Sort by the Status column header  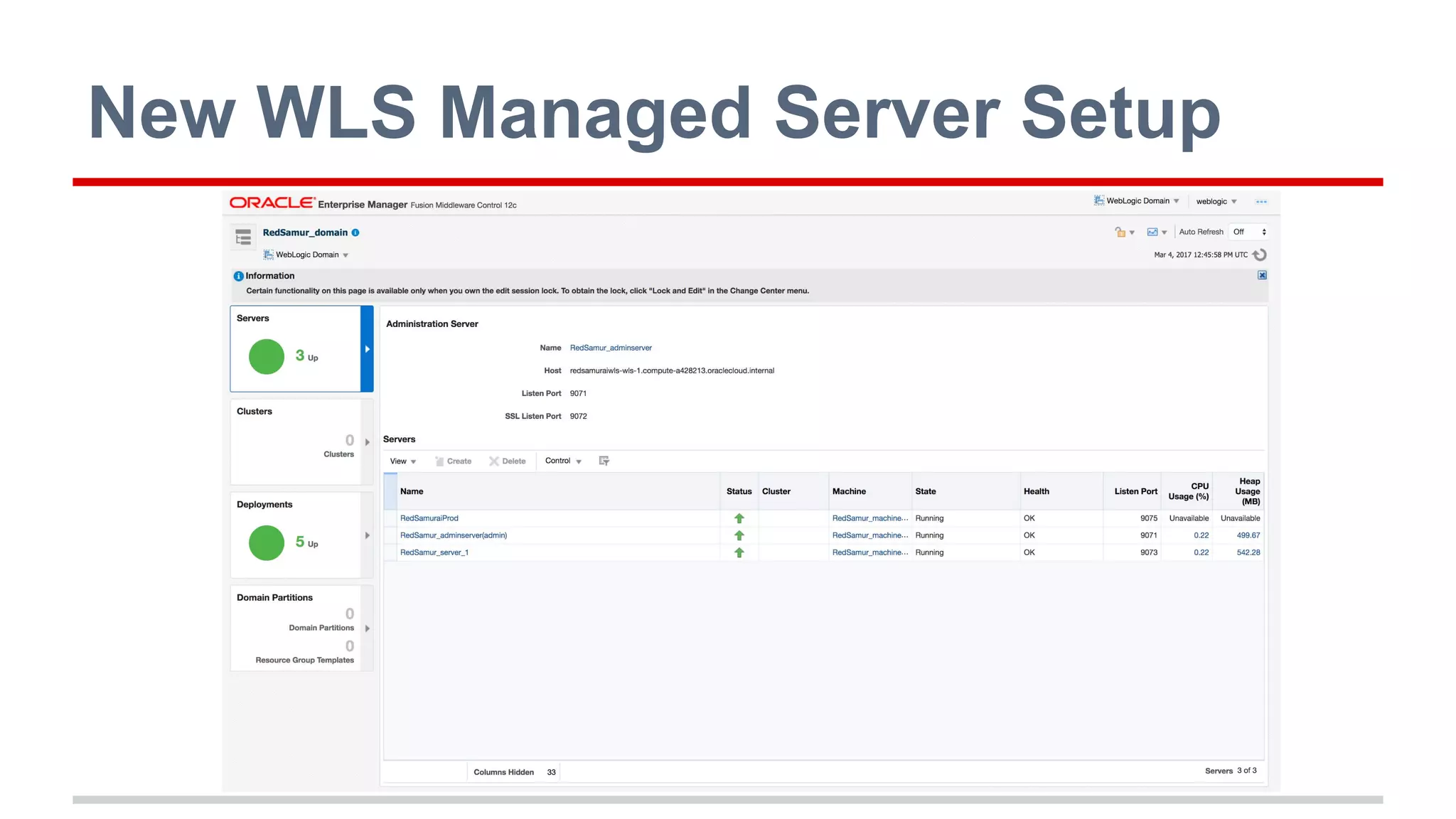[739, 491]
